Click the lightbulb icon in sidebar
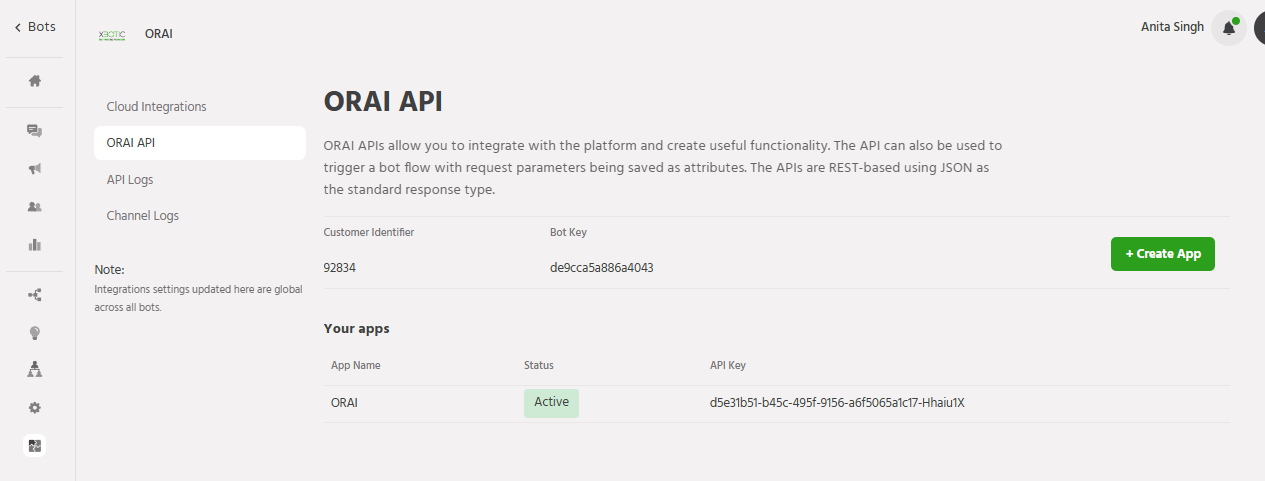1265x481 pixels. (35, 333)
